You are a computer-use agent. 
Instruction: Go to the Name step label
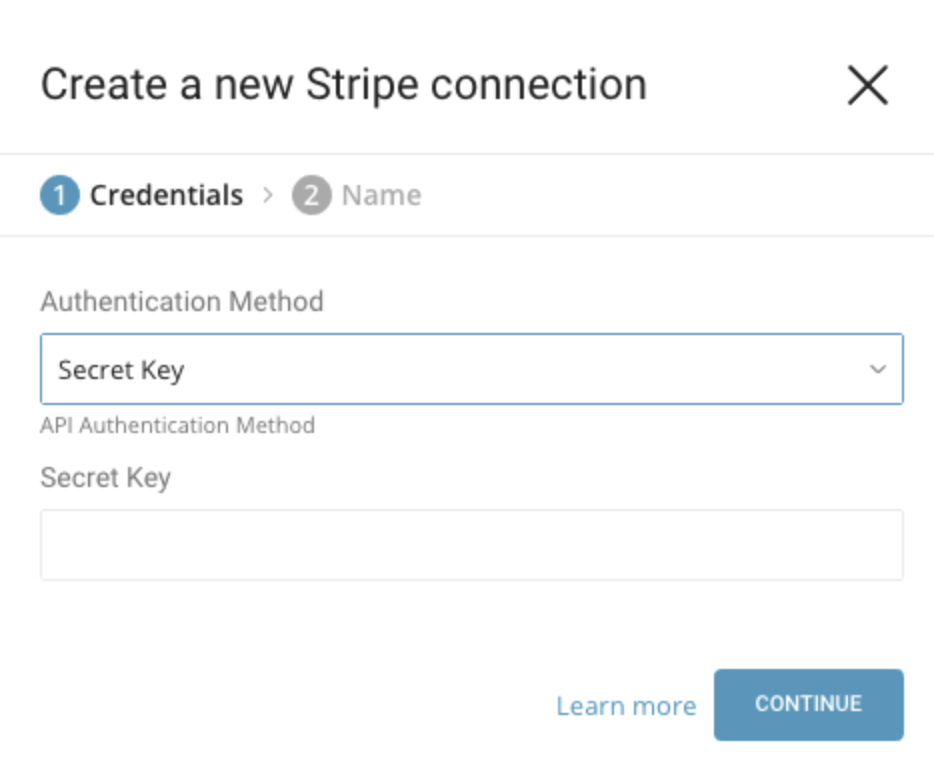pyautogui.click(x=381, y=195)
